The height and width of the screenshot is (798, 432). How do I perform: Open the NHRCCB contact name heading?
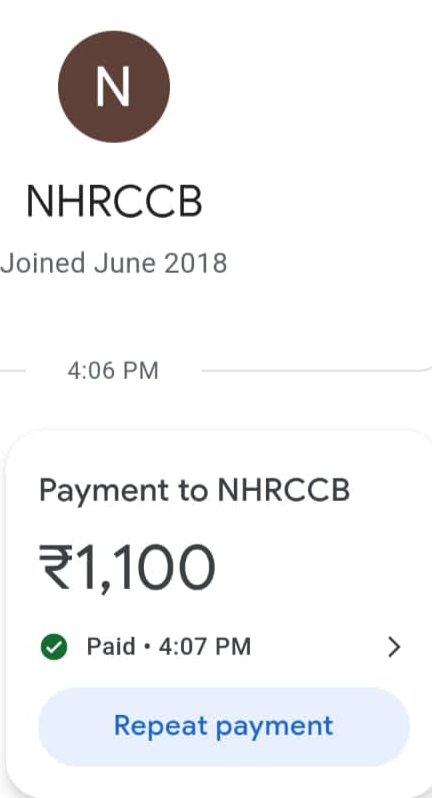coord(114,202)
